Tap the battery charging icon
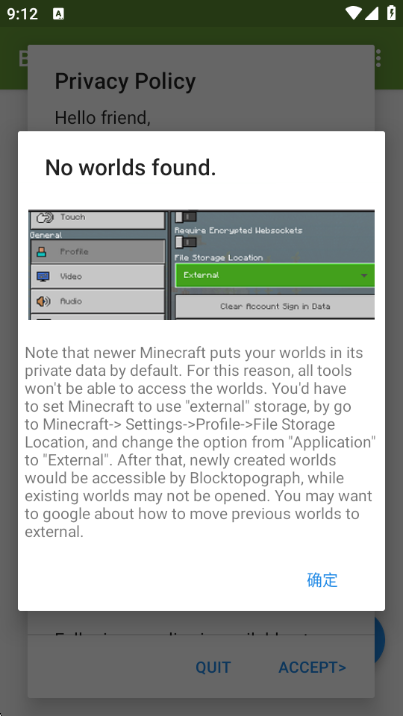 pyautogui.click(x=391, y=13)
